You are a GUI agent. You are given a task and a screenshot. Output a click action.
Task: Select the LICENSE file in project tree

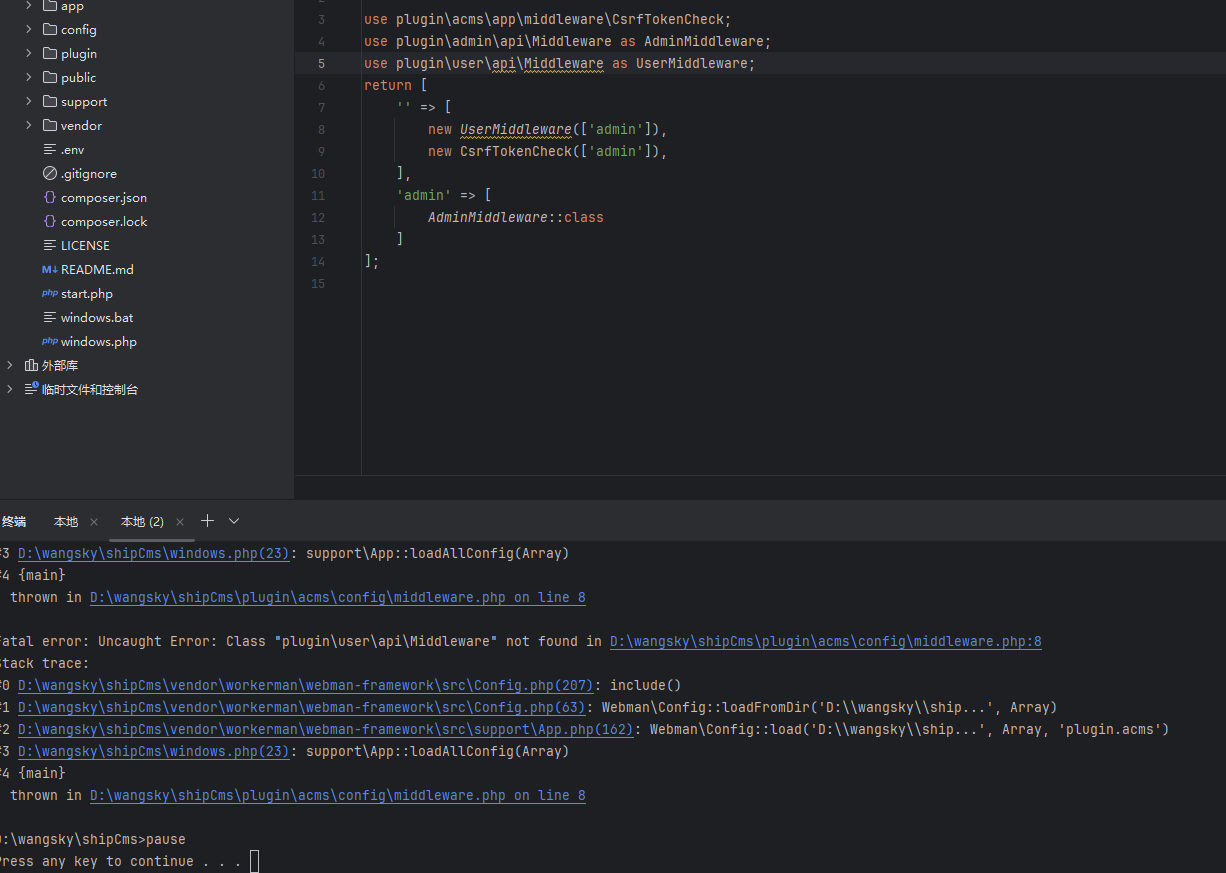click(85, 246)
